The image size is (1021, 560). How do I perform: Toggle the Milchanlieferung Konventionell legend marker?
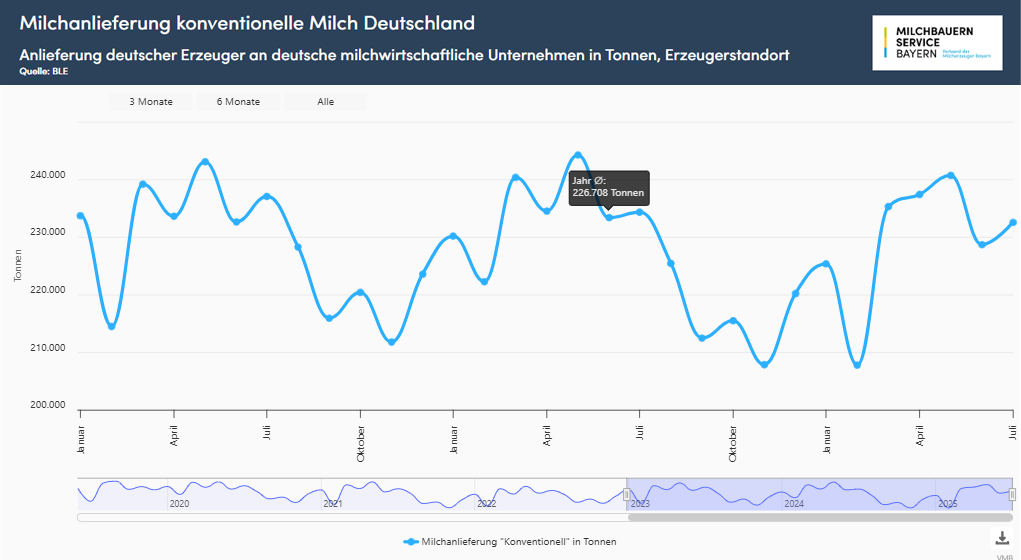411,541
